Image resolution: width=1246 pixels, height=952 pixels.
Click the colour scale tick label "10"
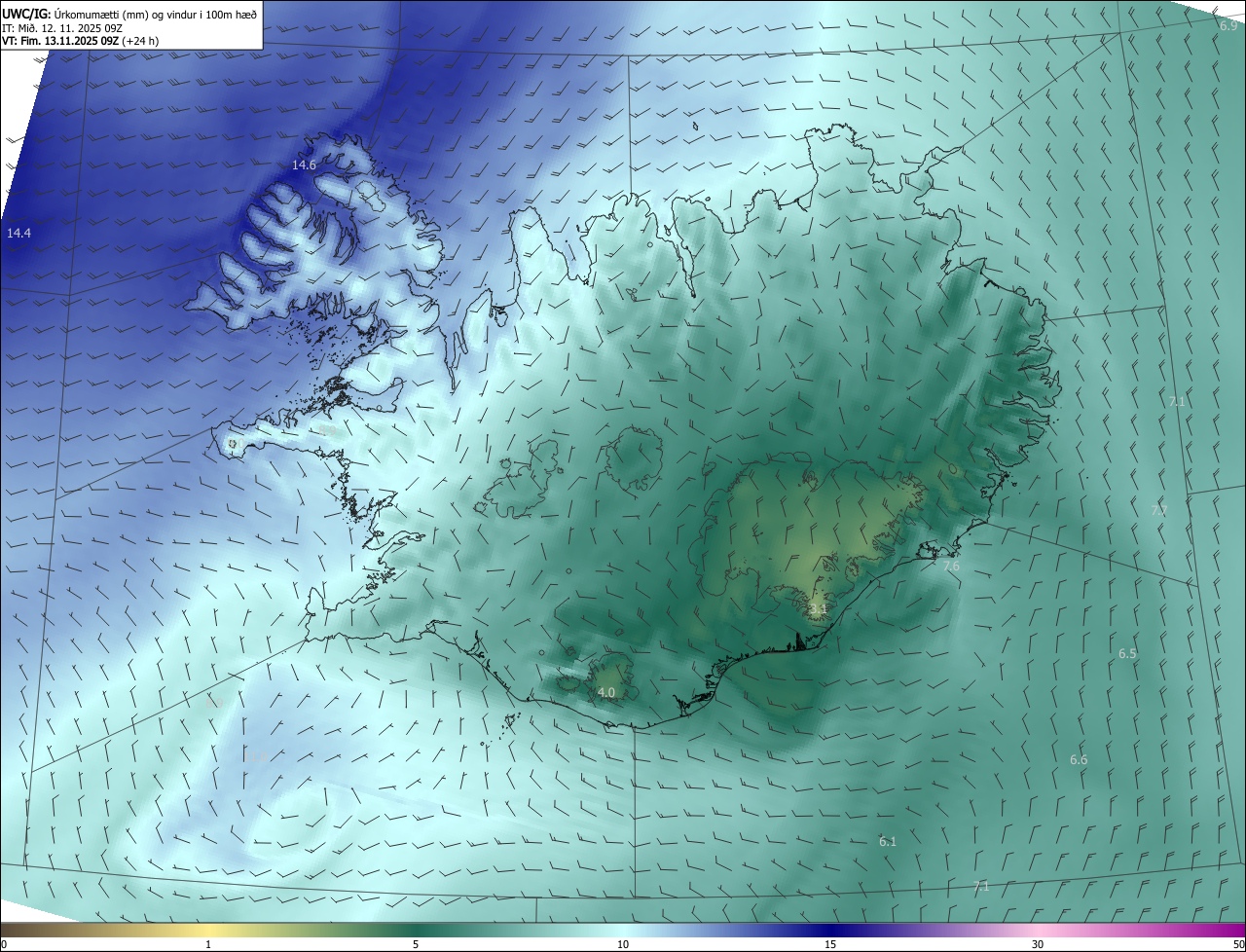(x=623, y=944)
